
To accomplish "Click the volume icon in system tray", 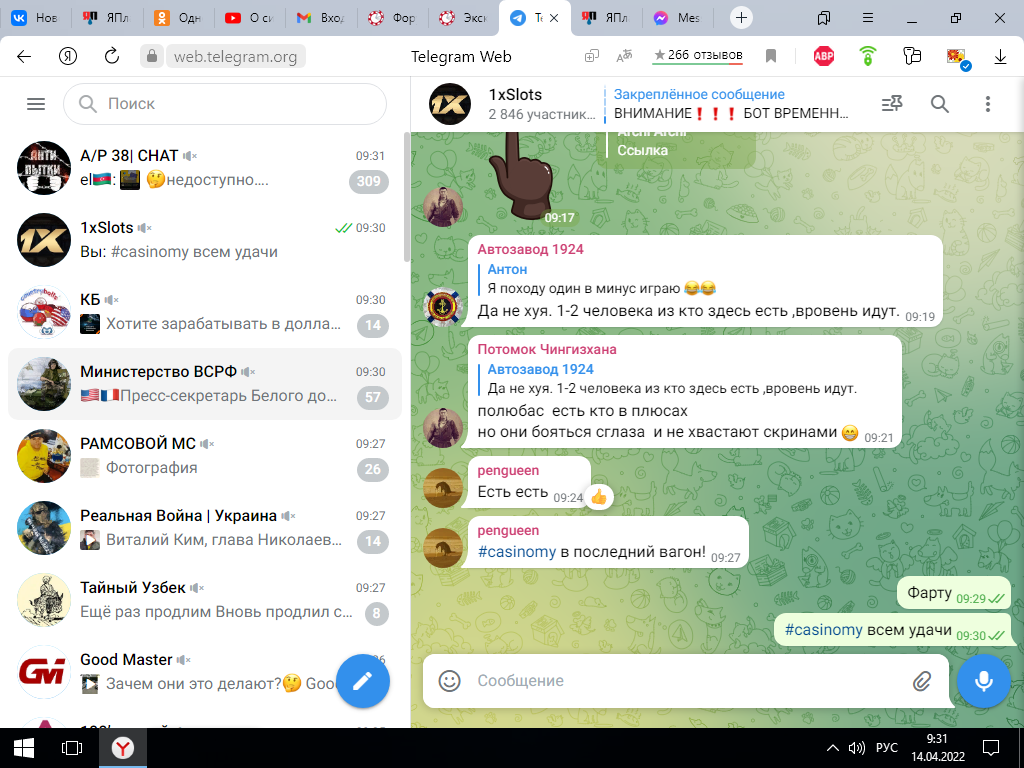I will (856, 748).
